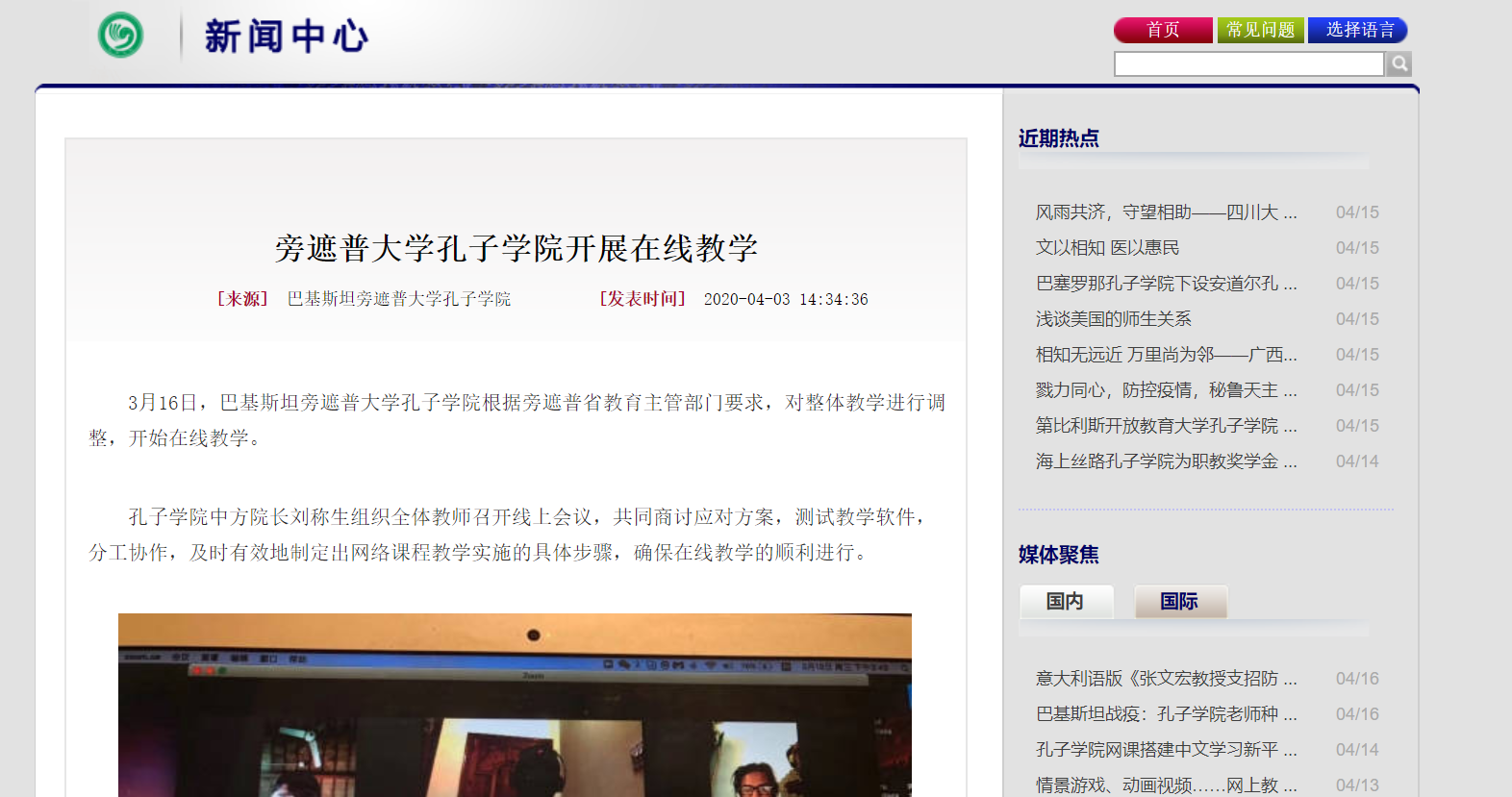The image size is (1512, 797).
Task: Click the 媒体聚焦 section heading
Action: click(1058, 555)
